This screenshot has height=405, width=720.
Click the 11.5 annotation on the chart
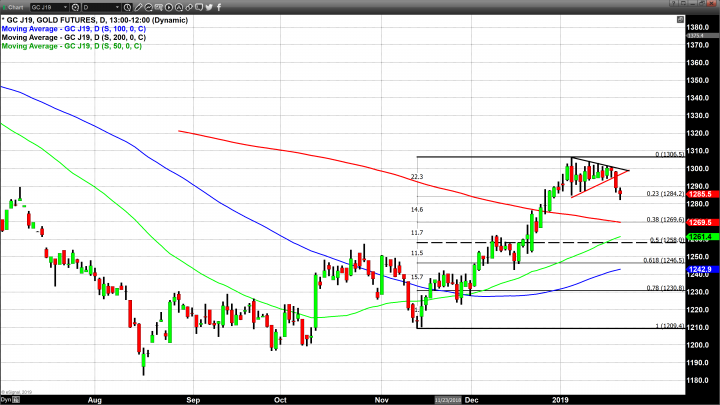coord(417,253)
